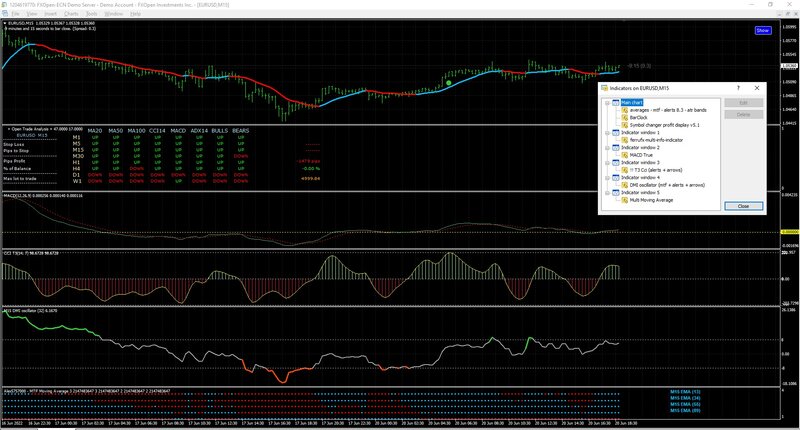Collapse the Indicator window 5 node

point(607,193)
